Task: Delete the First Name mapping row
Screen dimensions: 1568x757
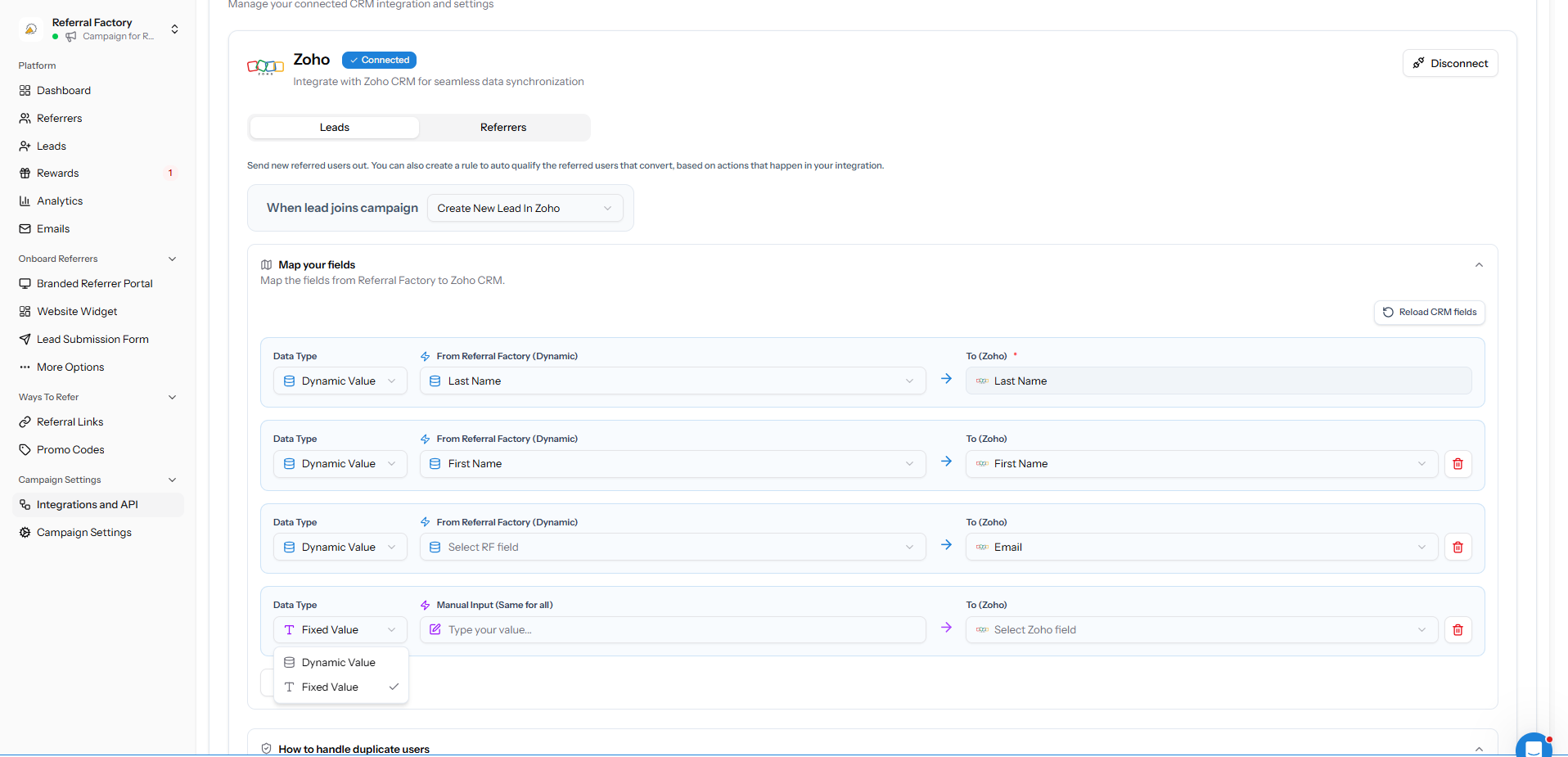Action: pos(1458,464)
